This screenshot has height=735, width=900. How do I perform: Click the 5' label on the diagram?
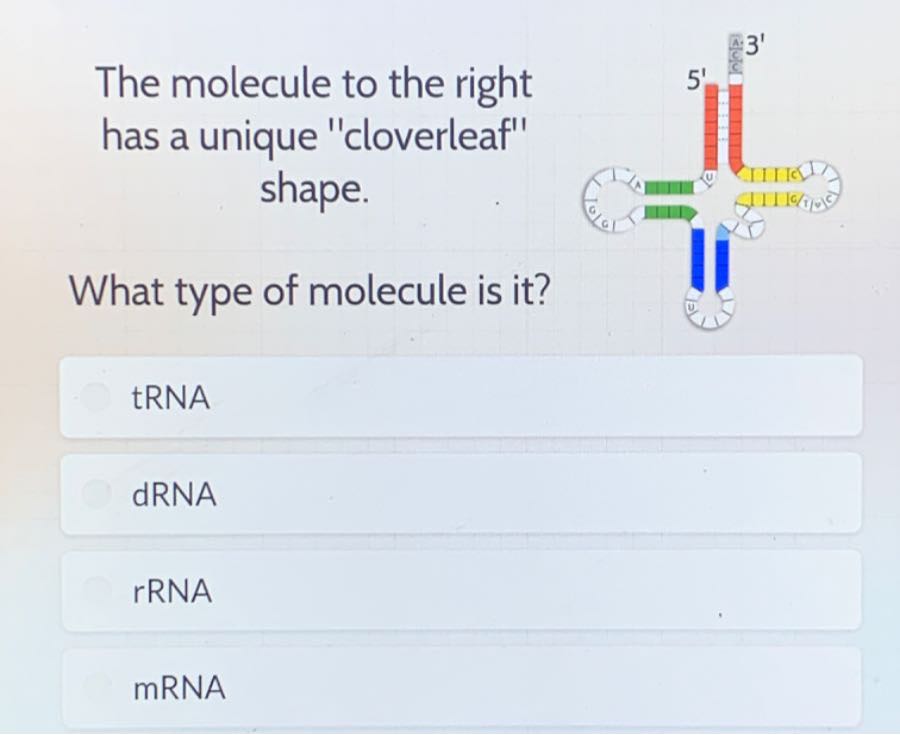click(695, 78)
